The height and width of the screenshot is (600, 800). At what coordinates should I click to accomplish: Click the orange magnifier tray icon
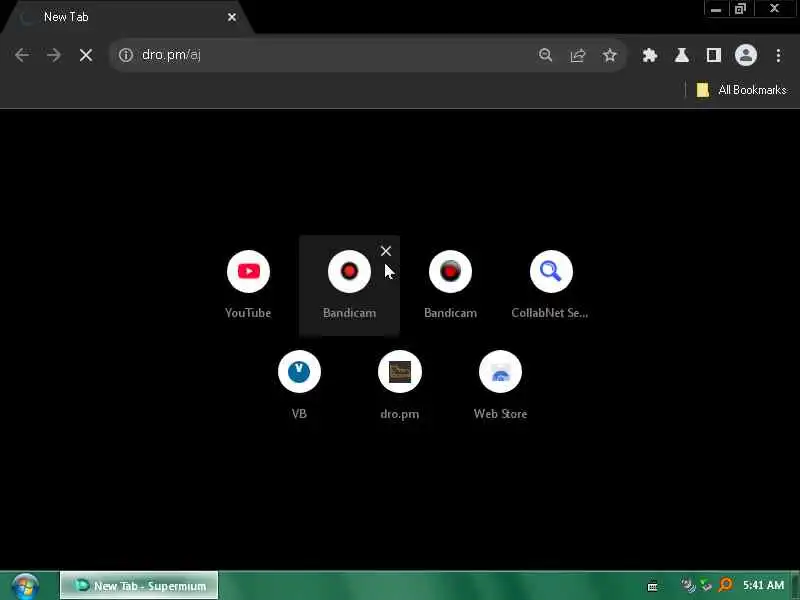point(725,585)
